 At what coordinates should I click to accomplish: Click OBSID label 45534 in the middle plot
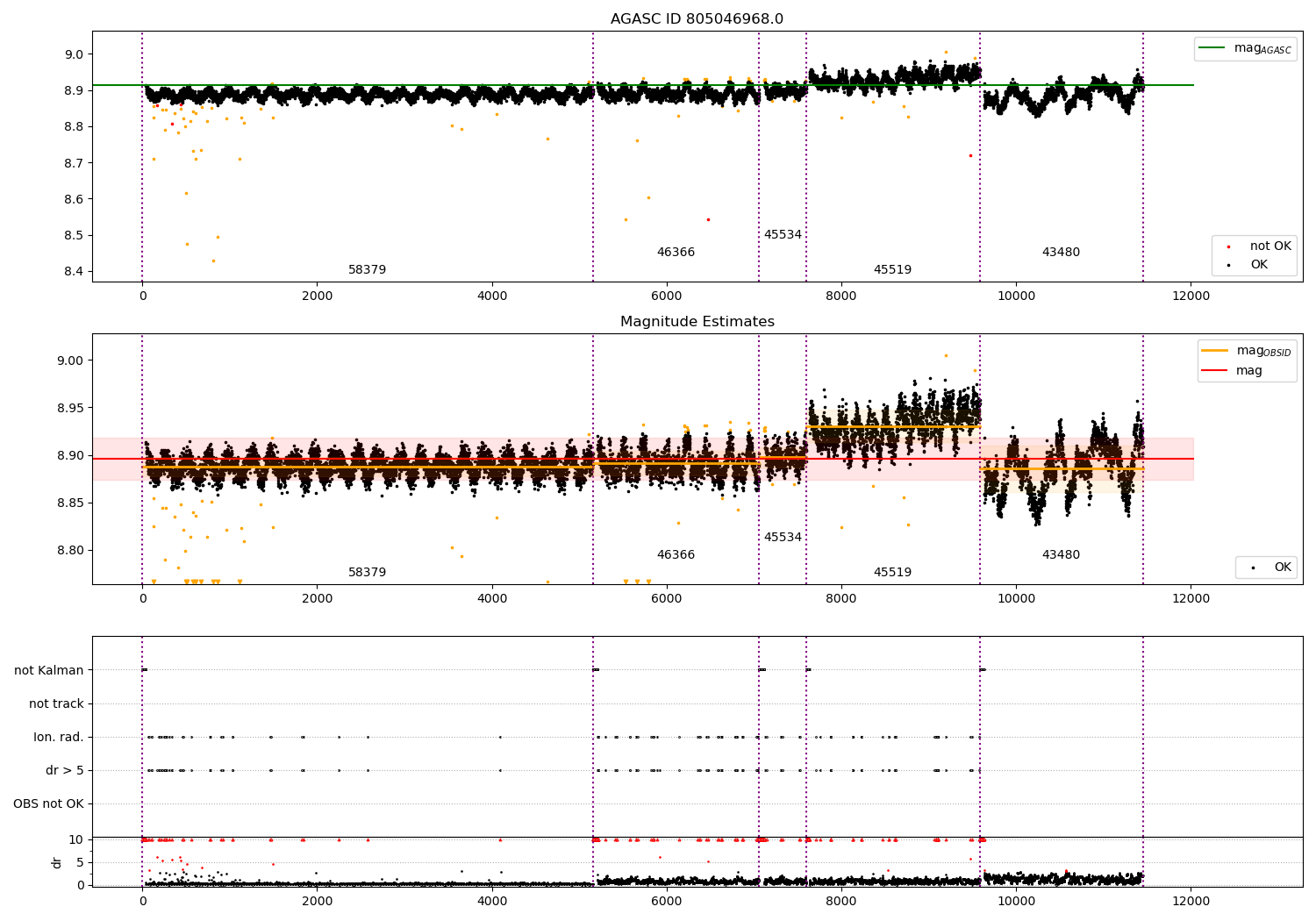click(x=783, y=538)
